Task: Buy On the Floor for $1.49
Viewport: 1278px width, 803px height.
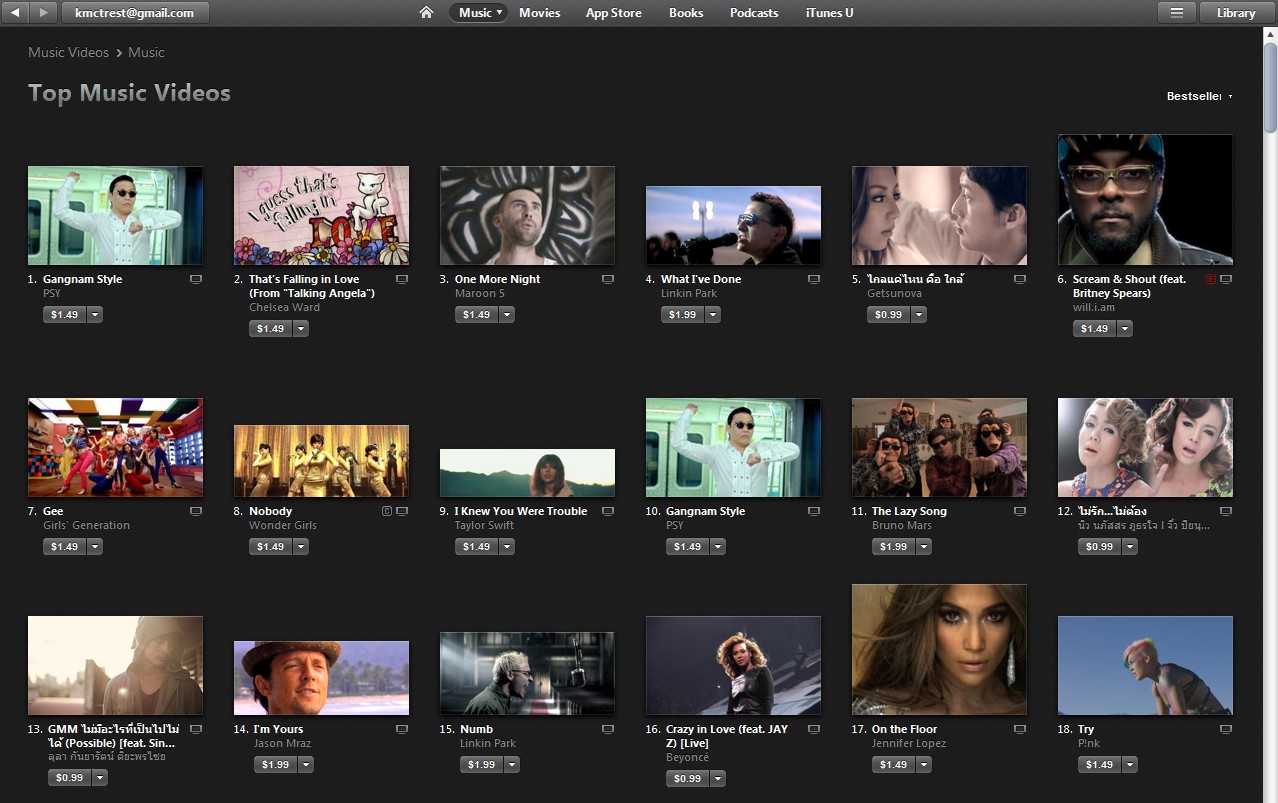Action: point(894,765)
